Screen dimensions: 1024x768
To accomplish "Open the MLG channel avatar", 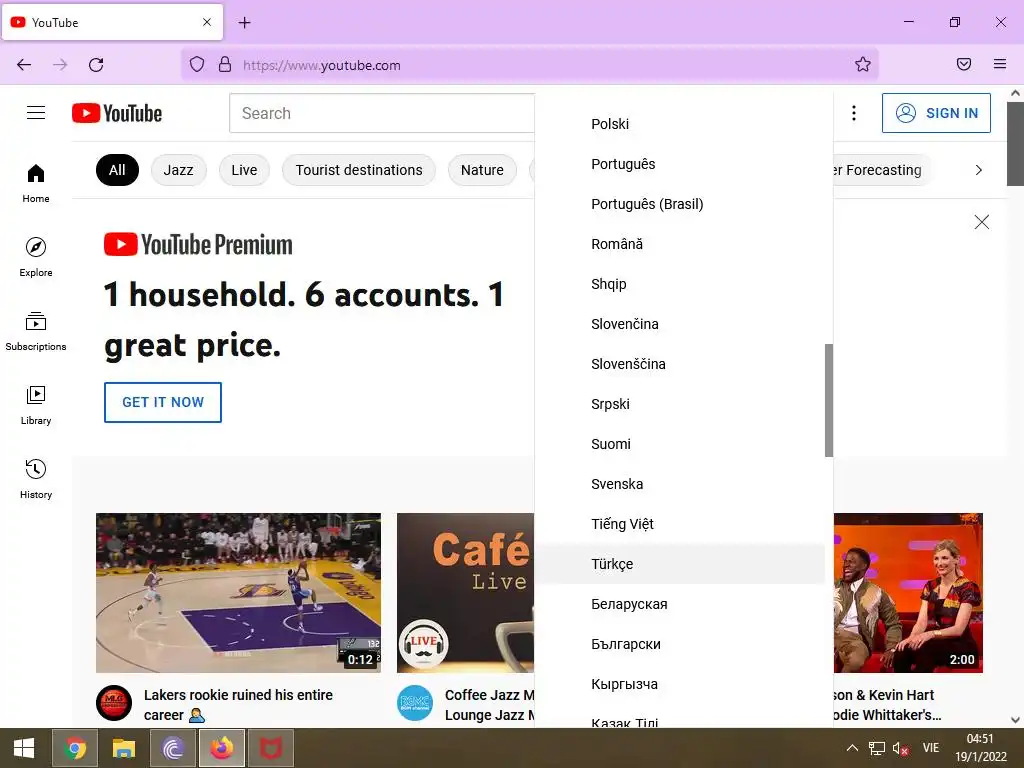I will pyautogui.click(x=114, y=703).
